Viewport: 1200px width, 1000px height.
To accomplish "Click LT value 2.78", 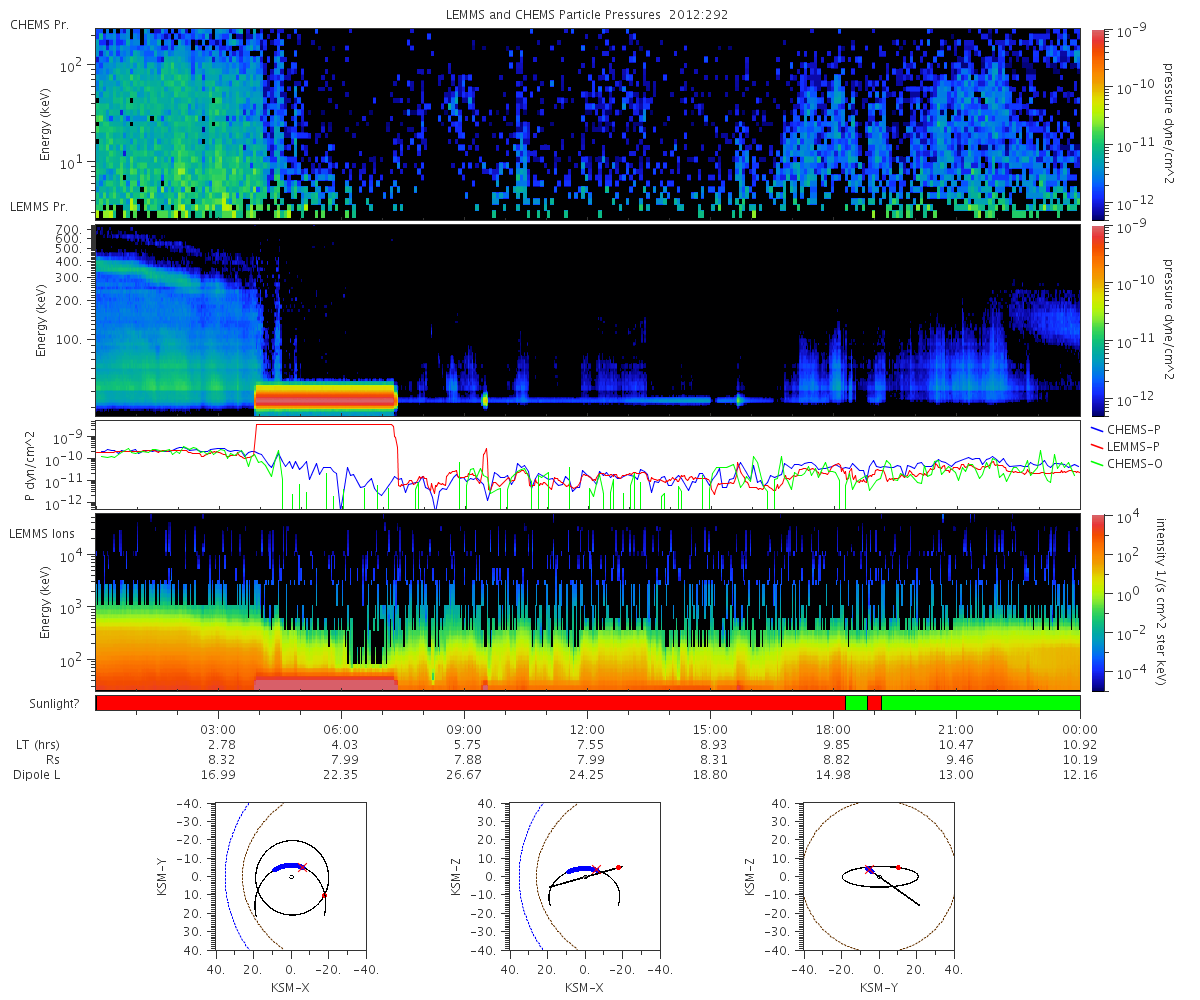I will [222, 745].
